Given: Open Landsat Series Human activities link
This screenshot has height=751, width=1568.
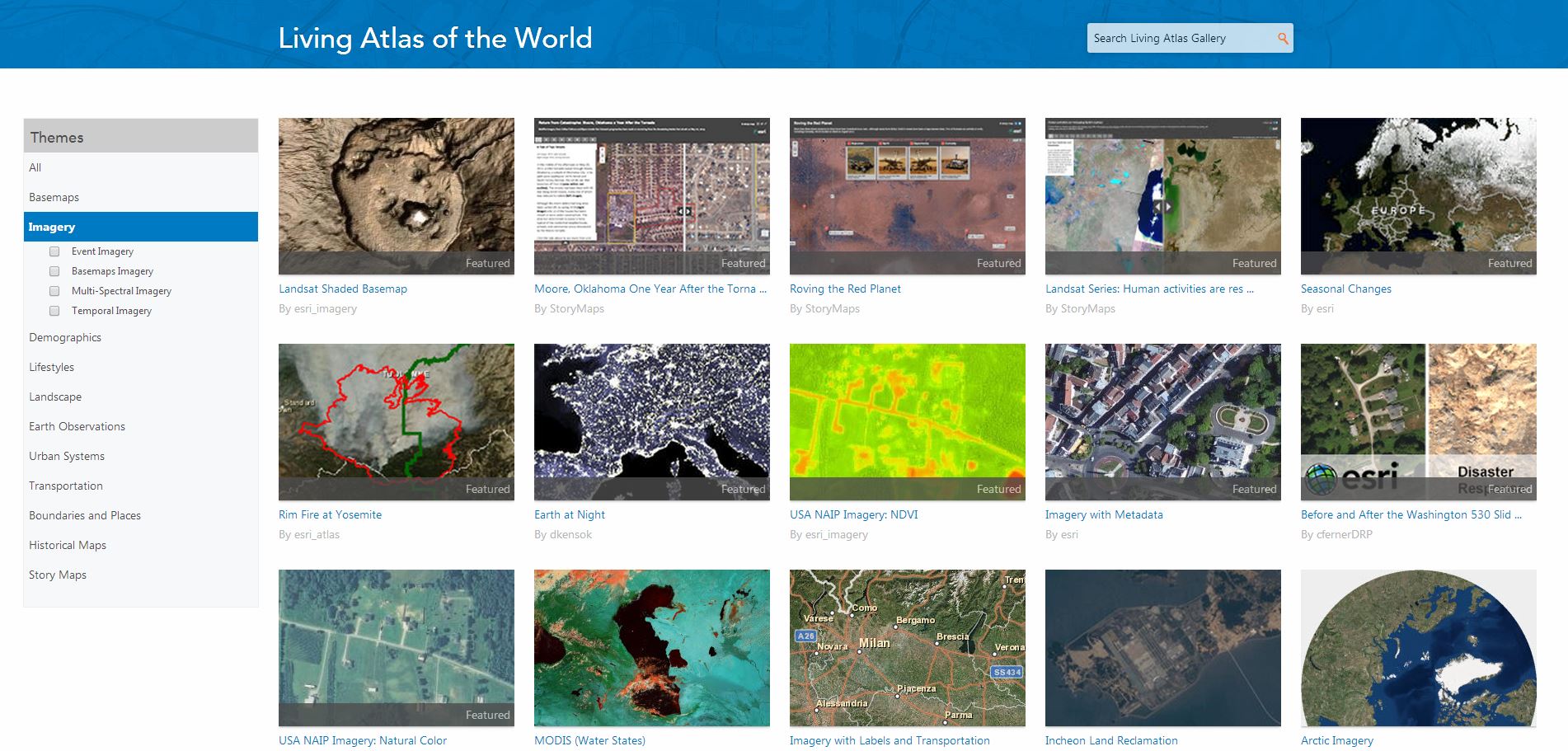Looking at the screenshot, I should point(1149,289).
